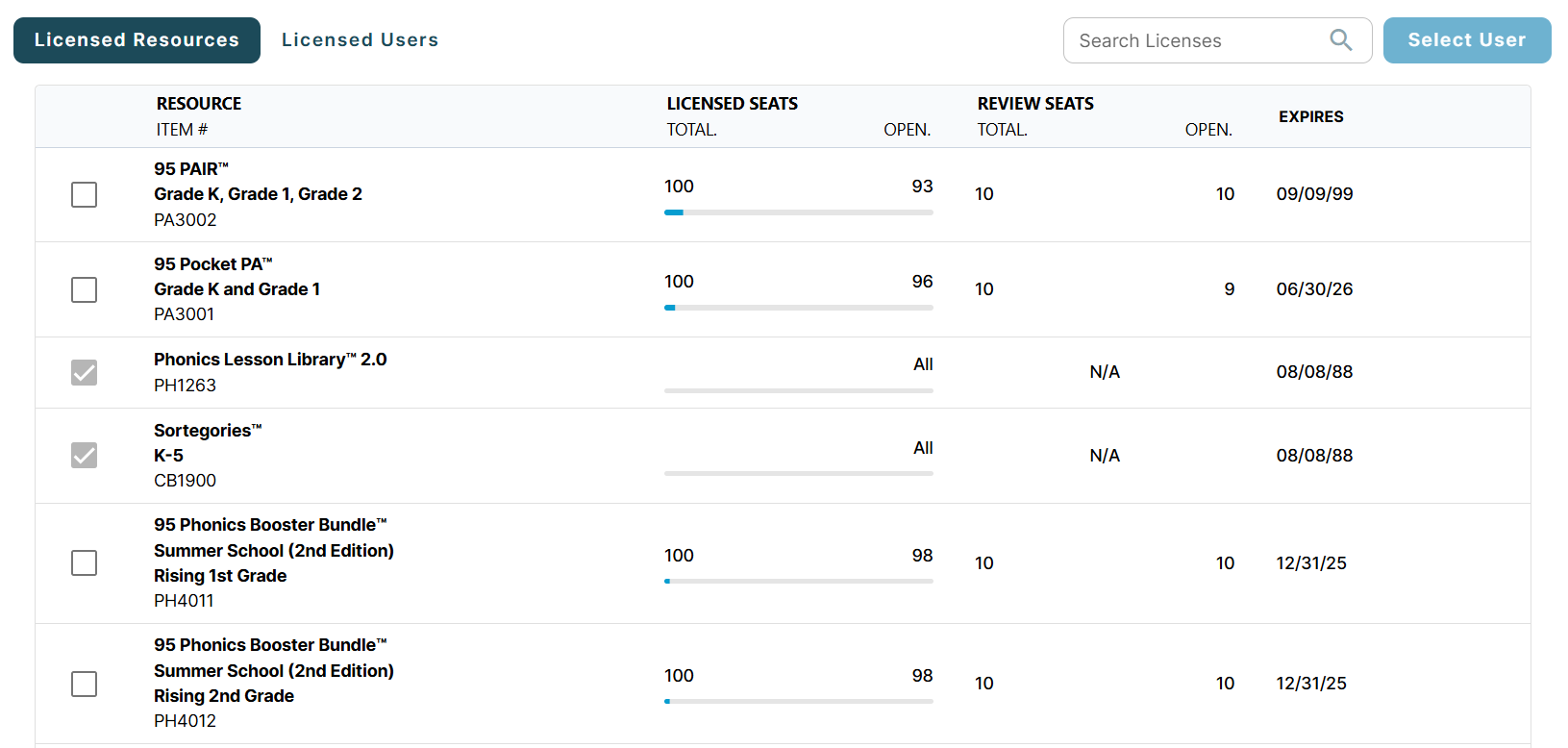
Task: Click 95 PAIR total seats 100
Action: 679,187
